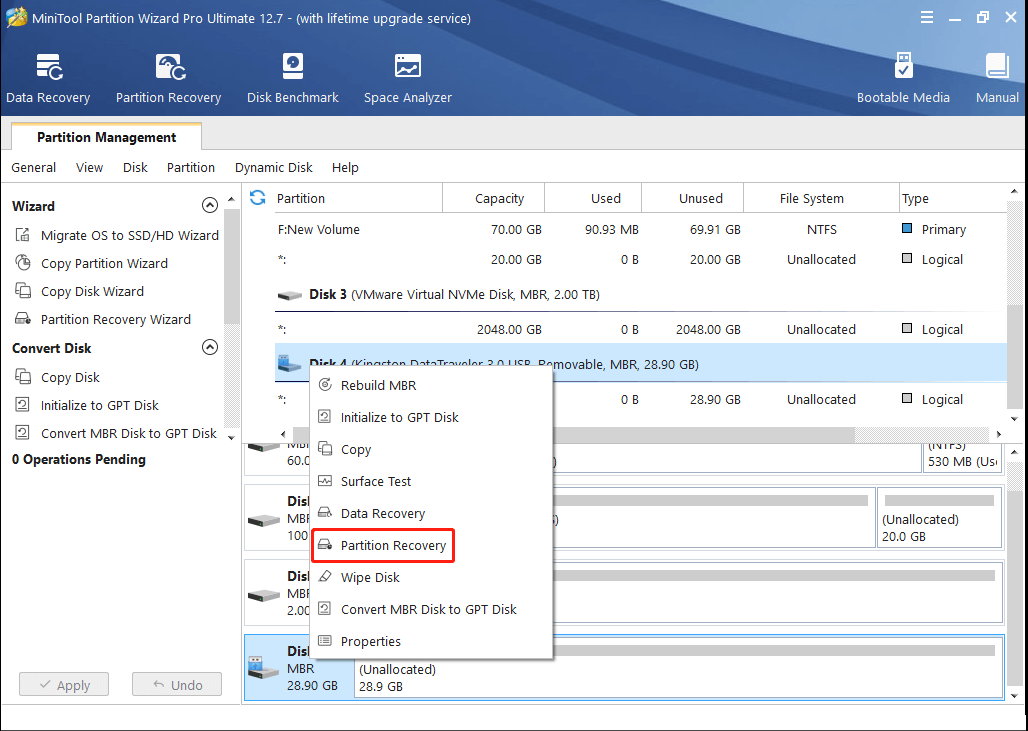1028x731 pixels.
Task: Open the Dynamic Disk menu
Action: click(273, 167)
